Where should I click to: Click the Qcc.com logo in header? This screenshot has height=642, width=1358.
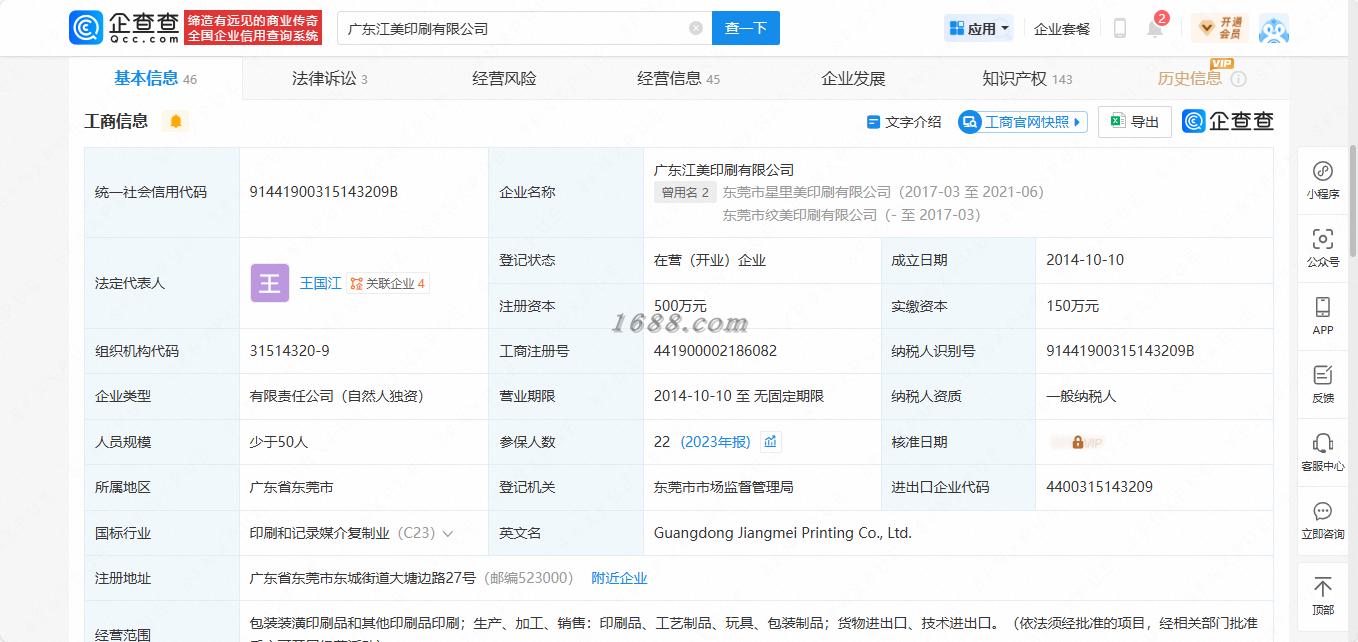point(125,28)
